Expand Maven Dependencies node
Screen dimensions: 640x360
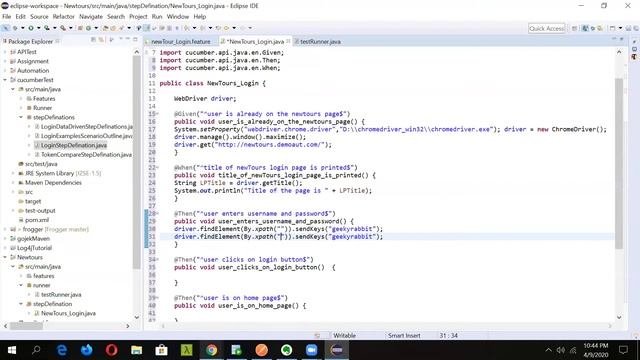[13, 183]
